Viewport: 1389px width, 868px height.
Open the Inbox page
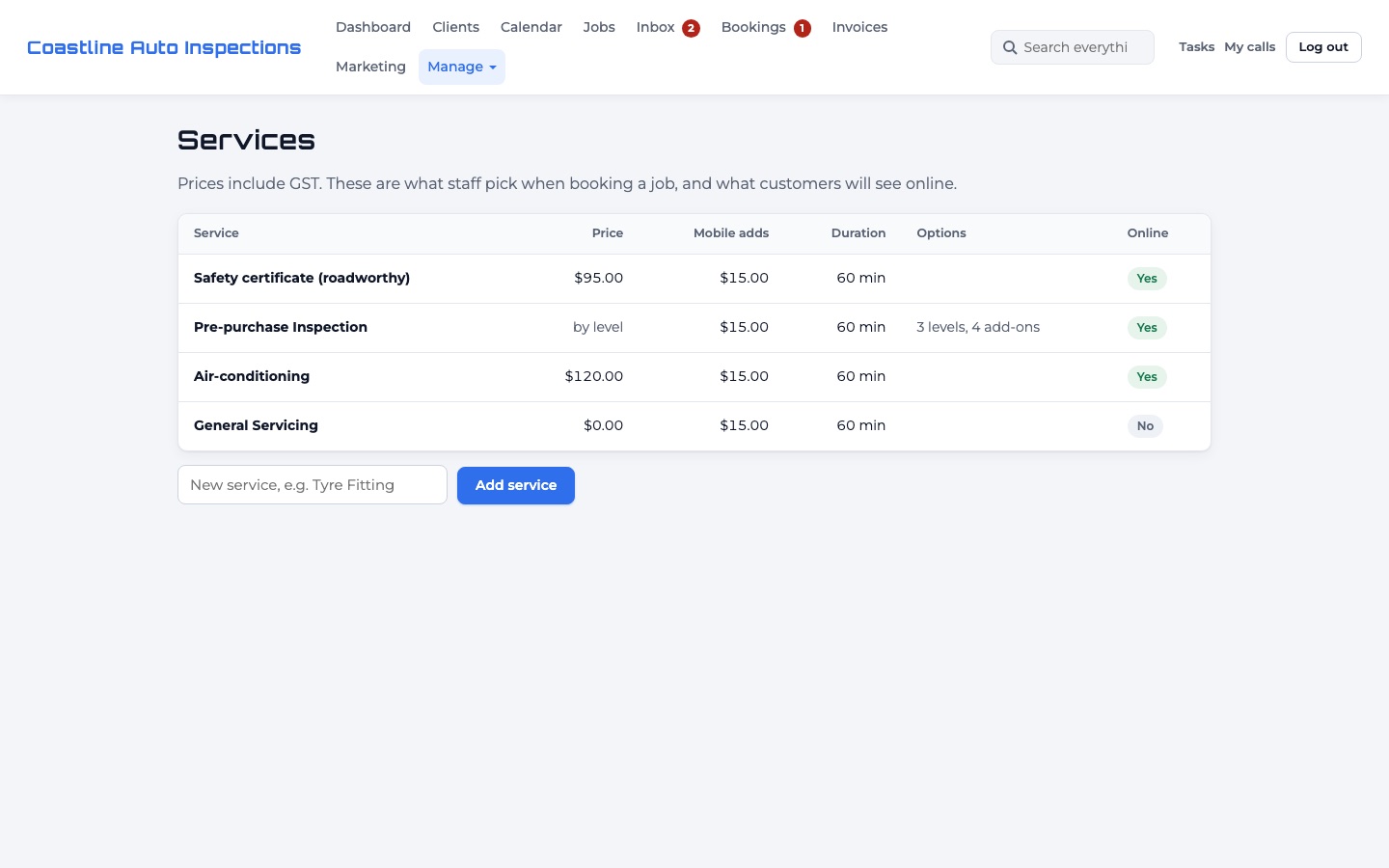point(656,27)
